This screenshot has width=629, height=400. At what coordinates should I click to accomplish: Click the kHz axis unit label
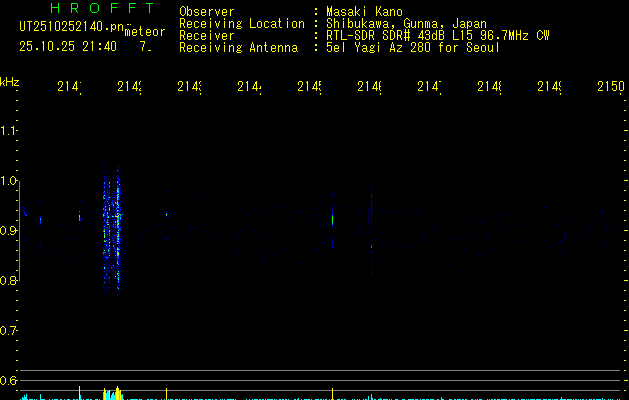(10, 82)
